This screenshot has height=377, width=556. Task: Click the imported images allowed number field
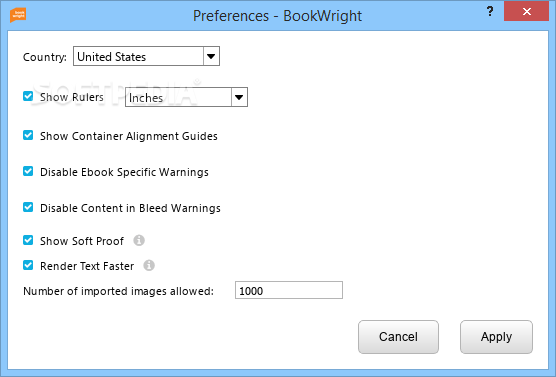[x=289, y=290]
